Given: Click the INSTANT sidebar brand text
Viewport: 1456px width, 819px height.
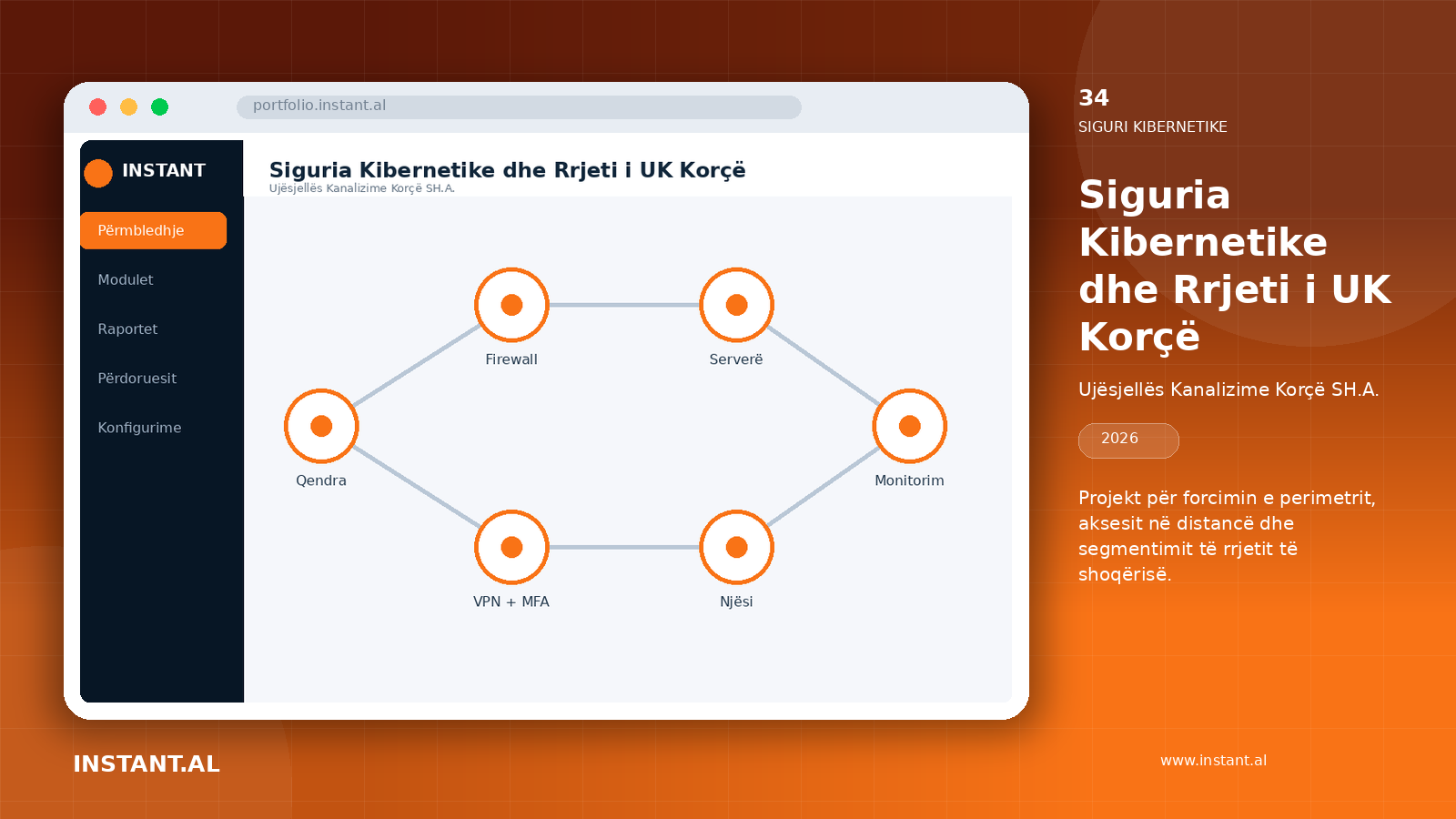Looking at the screenshot, I should (164, 170).
